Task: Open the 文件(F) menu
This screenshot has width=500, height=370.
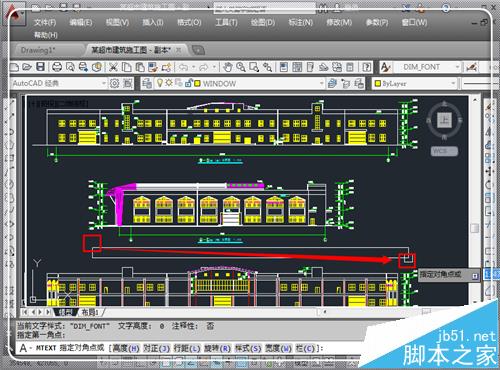Action: click(45, 23)
